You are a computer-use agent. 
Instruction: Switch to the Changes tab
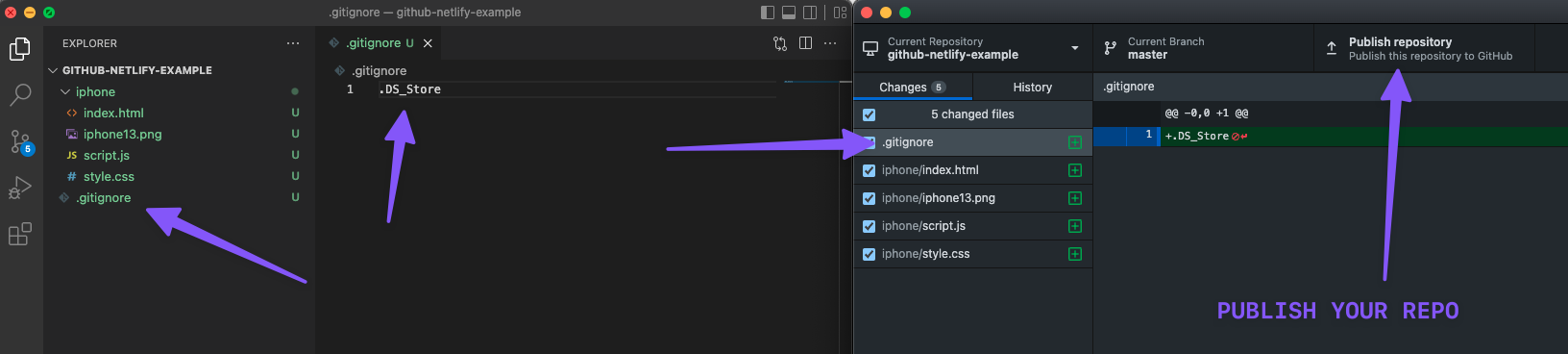click(x=913, y=87)
